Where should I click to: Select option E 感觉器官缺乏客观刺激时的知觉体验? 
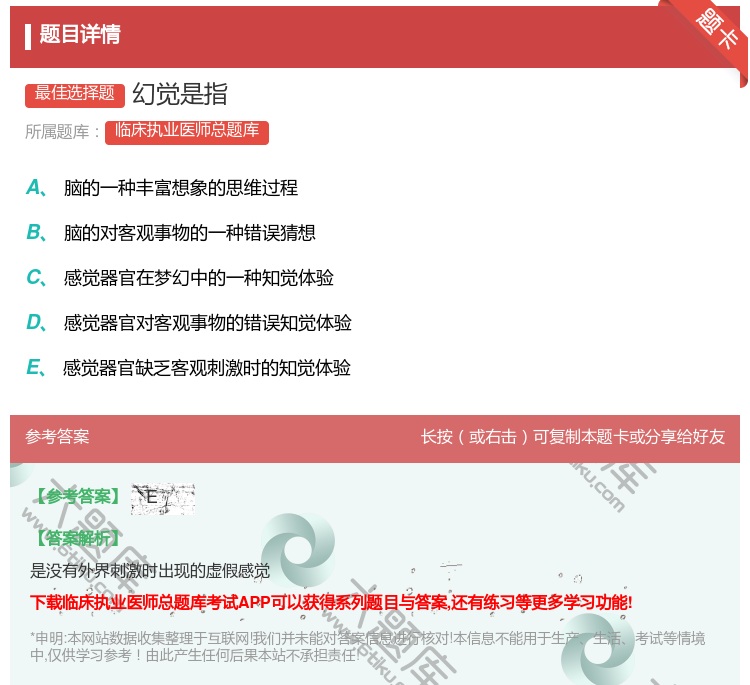pyautogui.click(x=188, y=368)
